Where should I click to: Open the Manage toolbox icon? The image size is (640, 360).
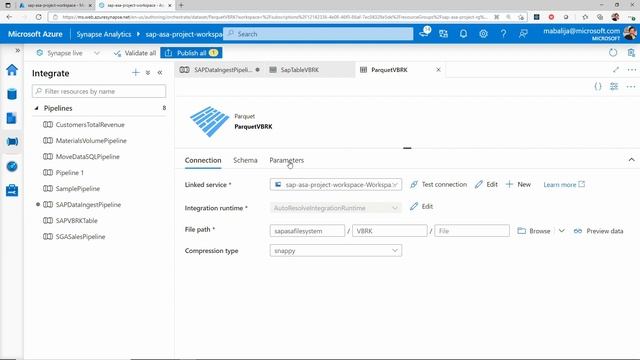point(12,190)
